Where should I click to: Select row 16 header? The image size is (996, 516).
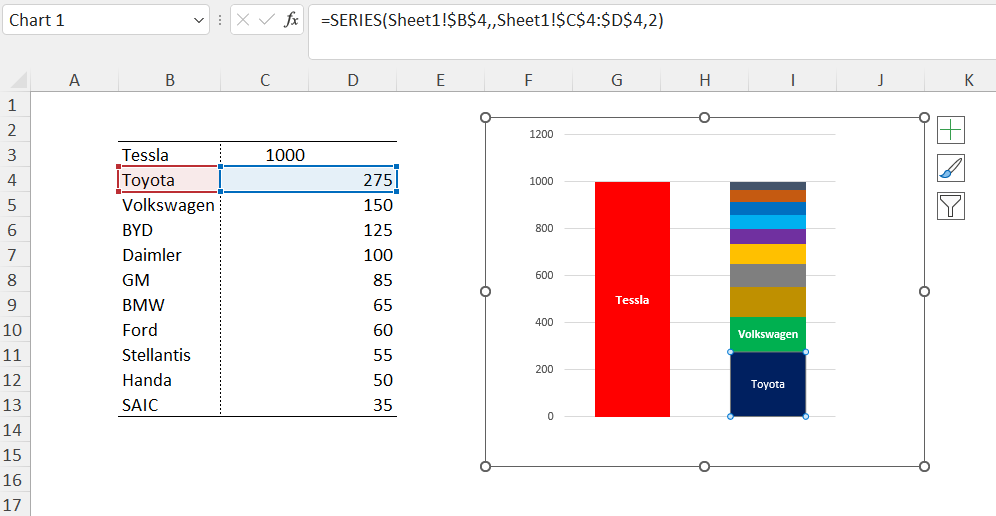[x=15, y=480]
